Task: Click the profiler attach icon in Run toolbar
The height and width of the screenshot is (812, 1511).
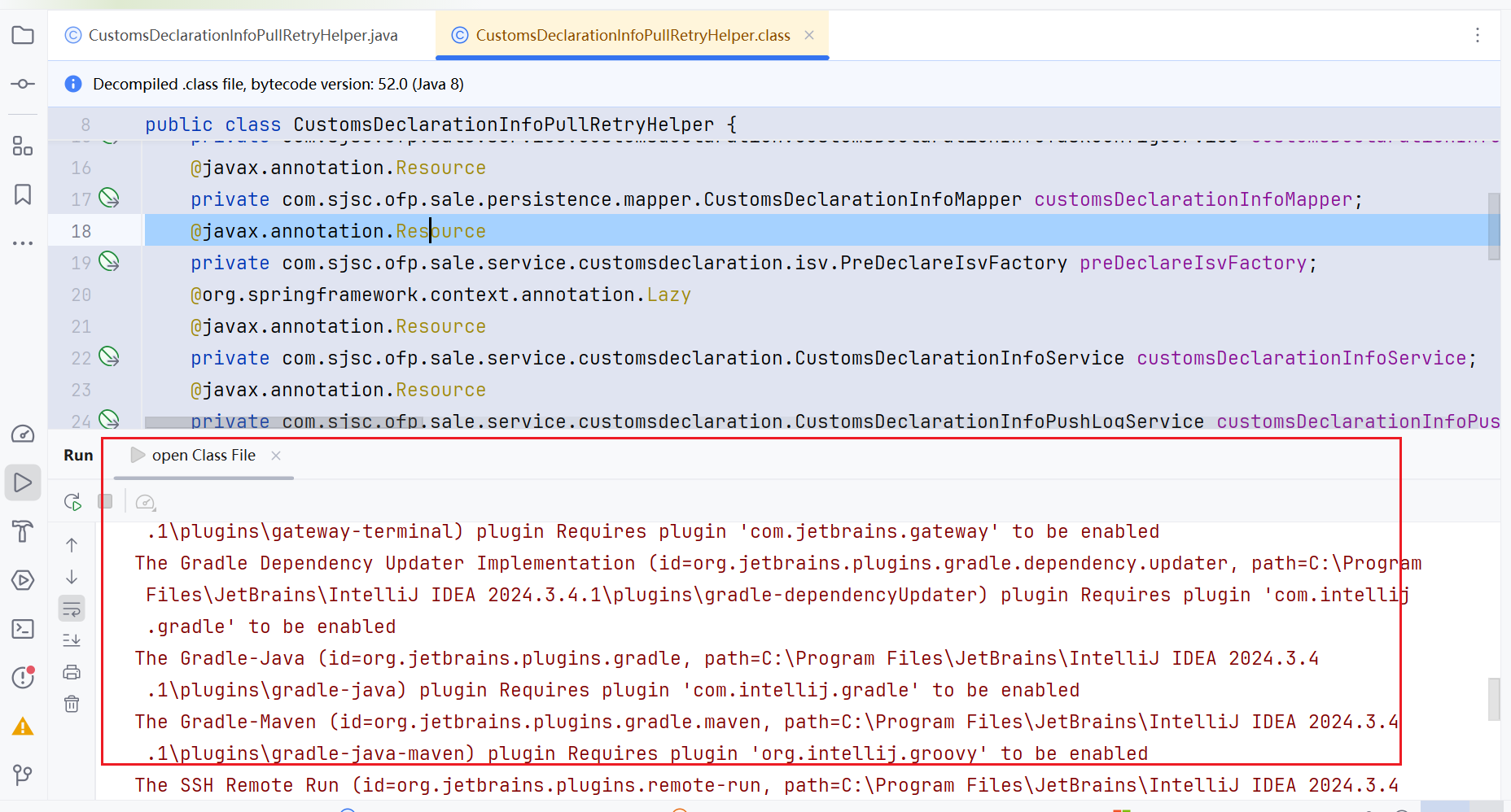Action: [x=145, y=502]
